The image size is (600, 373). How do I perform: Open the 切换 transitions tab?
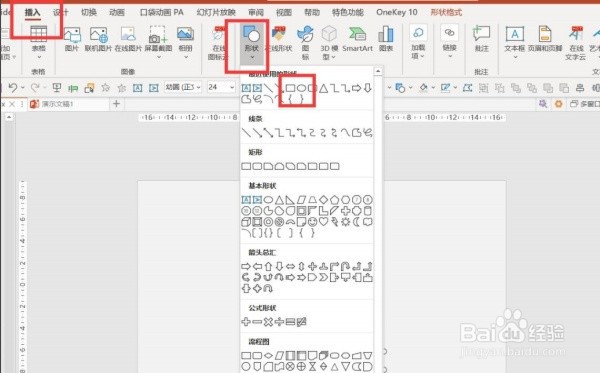point(89,12)
